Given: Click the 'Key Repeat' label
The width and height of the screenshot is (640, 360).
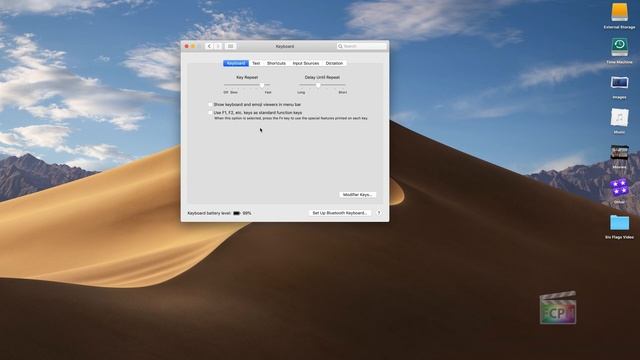Looking at the screenshot, I should [247, 77].
